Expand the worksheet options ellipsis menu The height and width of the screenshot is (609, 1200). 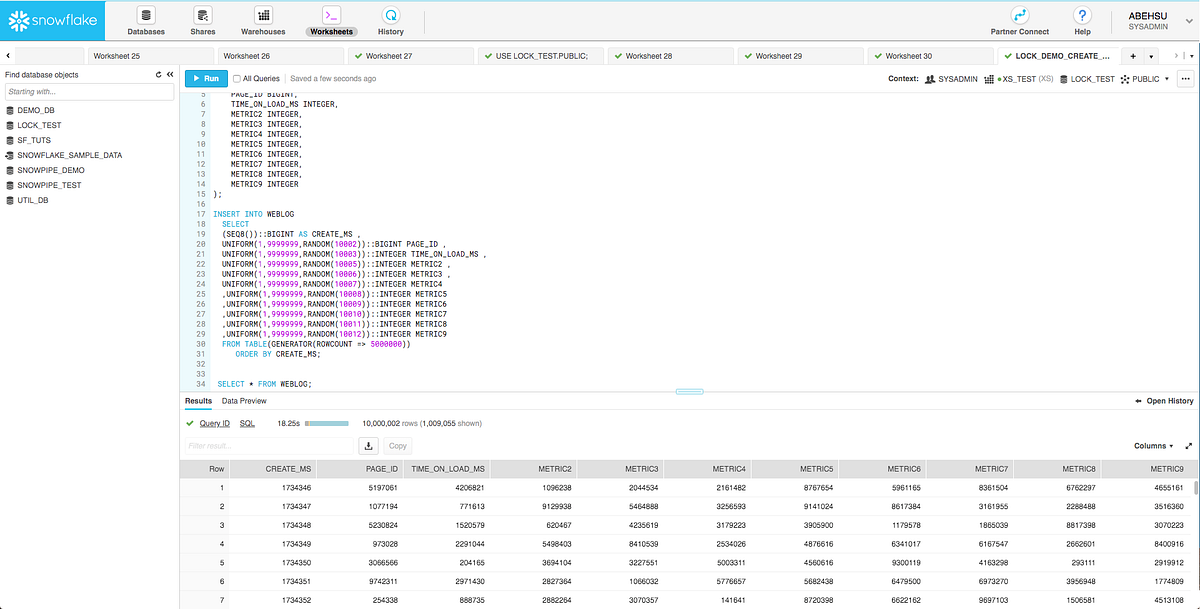tap(1185, 78)
